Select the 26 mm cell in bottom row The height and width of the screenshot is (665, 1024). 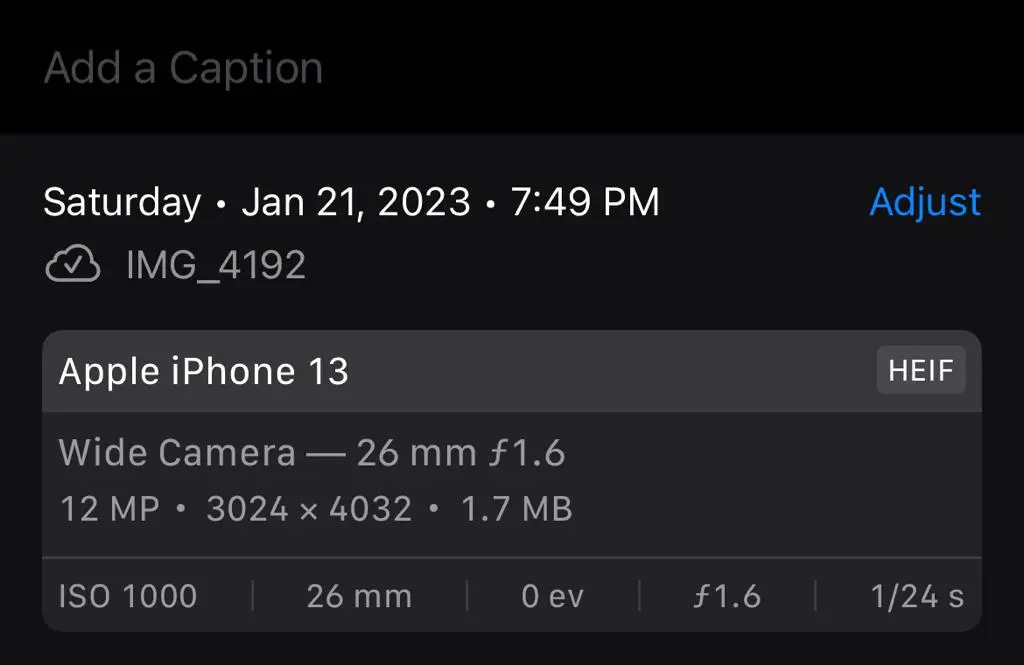(x=359, y=597)
